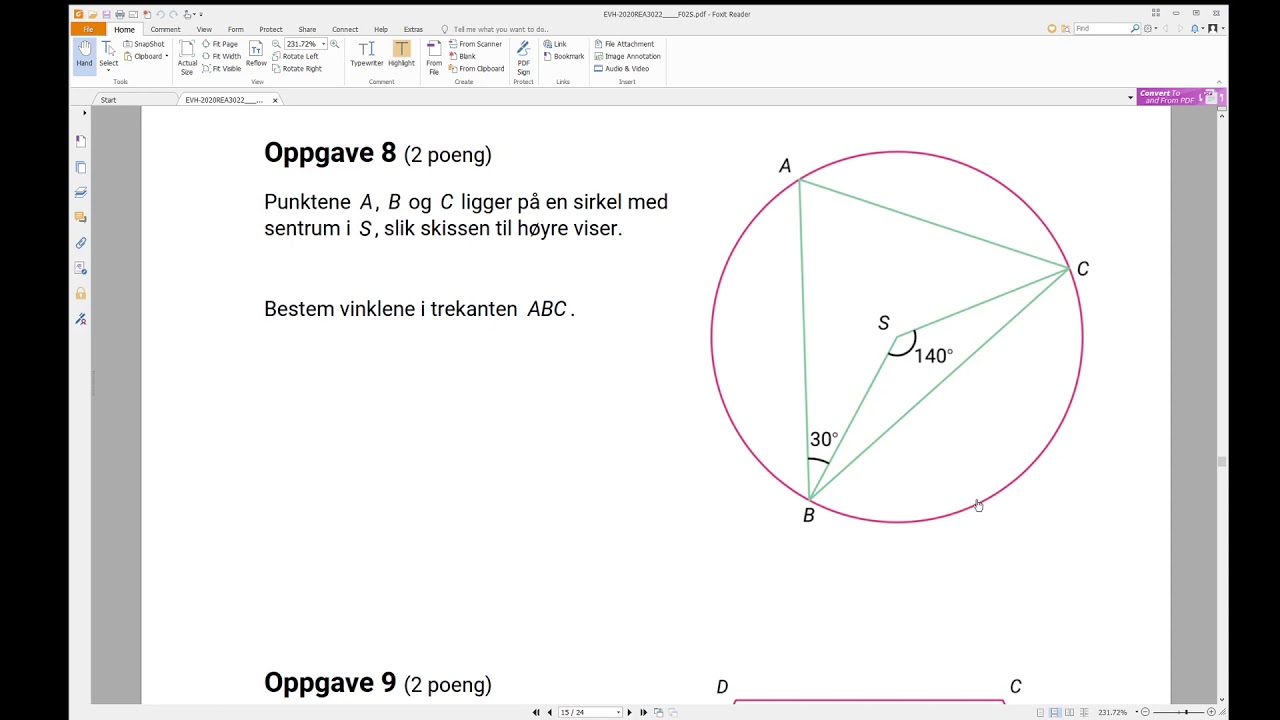The height and width of the screenshot is (720, 1280).
Task: Open the Bookmarks navigation panel
Action: click(81, 141)
